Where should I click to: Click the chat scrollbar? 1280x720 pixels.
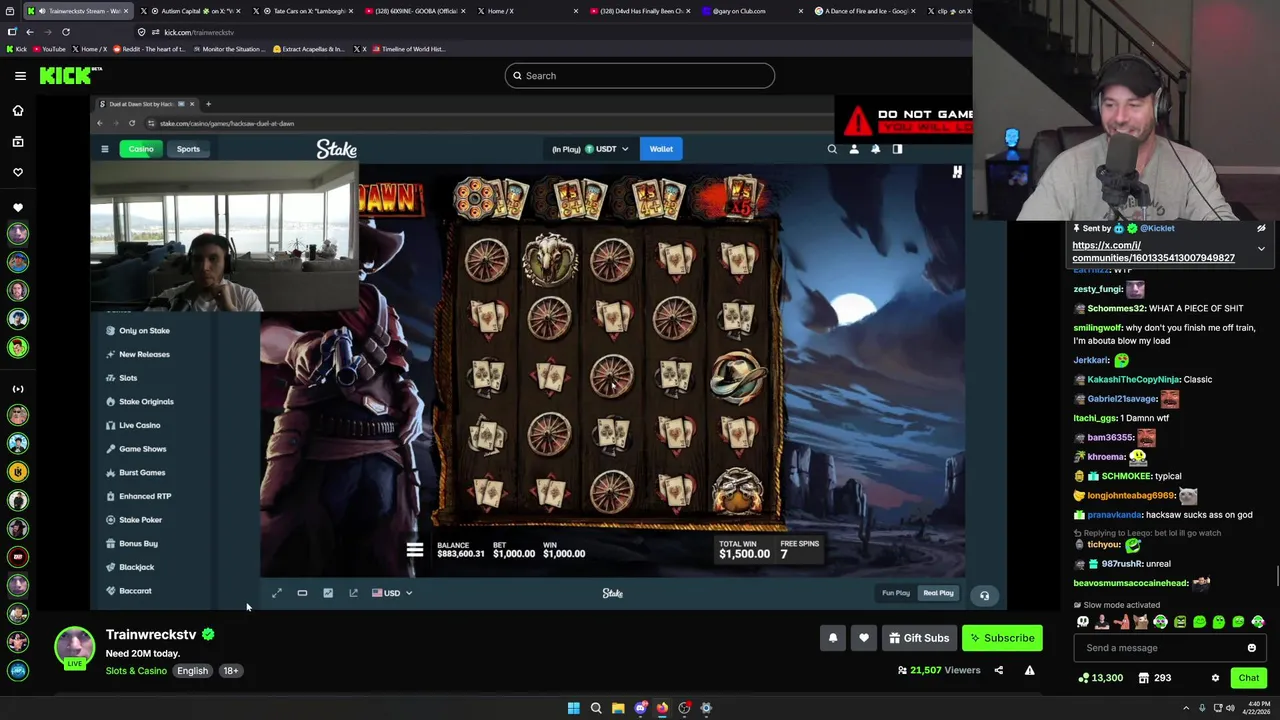1276,575
